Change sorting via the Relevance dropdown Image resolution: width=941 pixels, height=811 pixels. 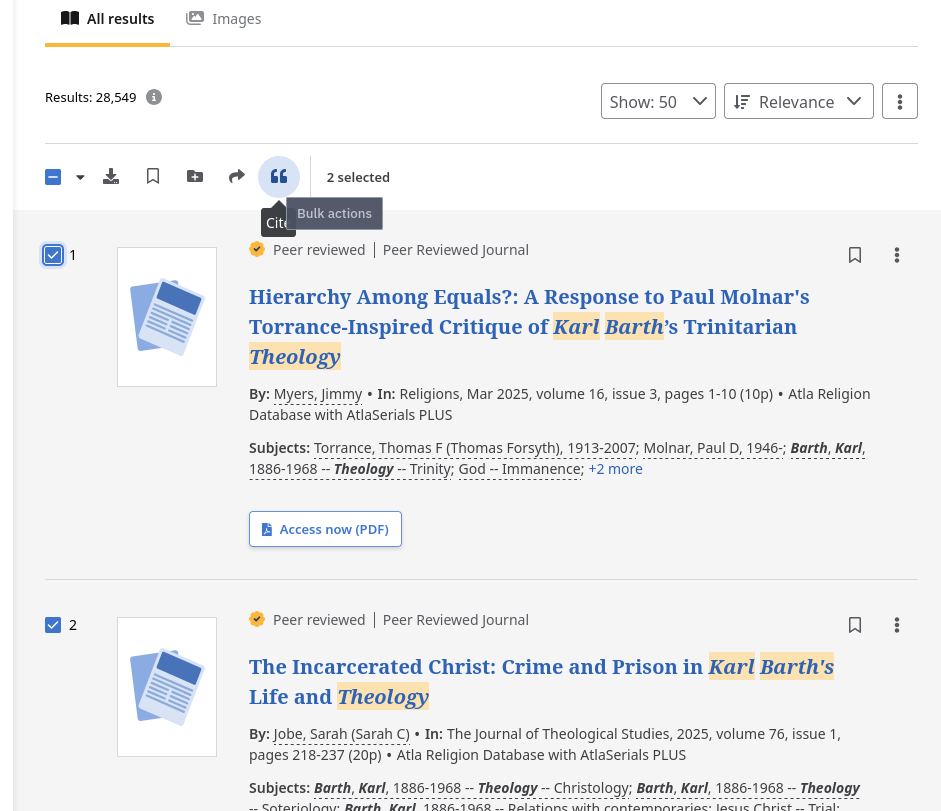pos(798,101)
